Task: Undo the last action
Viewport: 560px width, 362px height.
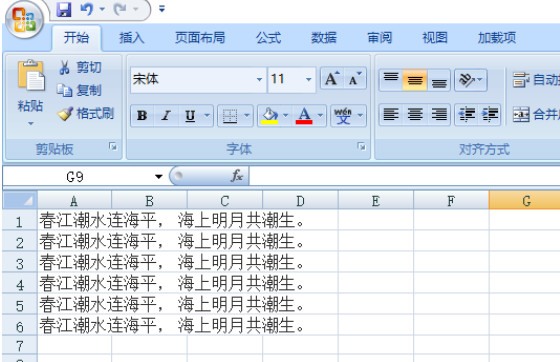Action: click(x=87, y=9)
